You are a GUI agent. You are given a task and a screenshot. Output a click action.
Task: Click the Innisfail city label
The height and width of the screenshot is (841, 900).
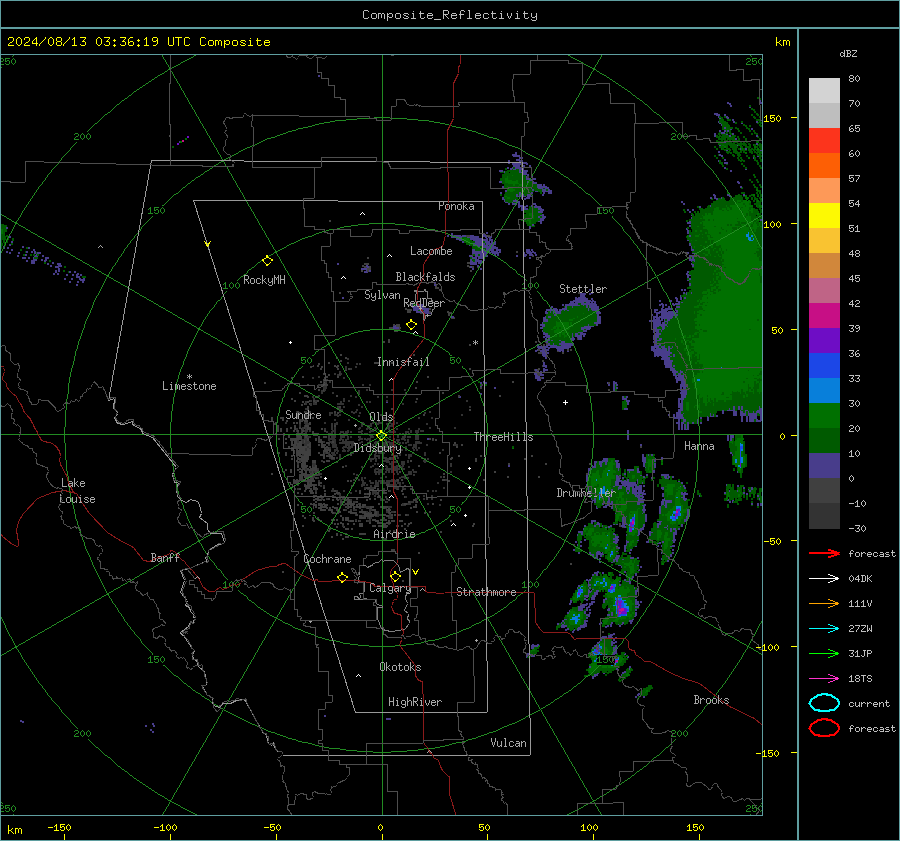pyautogui.click(x=403, y=362)
